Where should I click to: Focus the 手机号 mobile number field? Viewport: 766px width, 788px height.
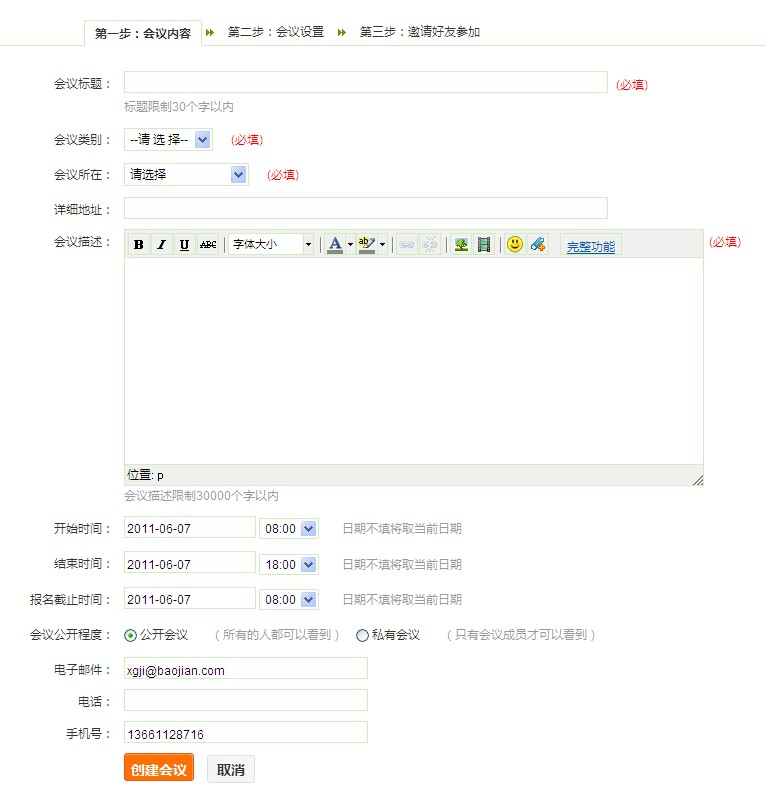coord(246,733)
